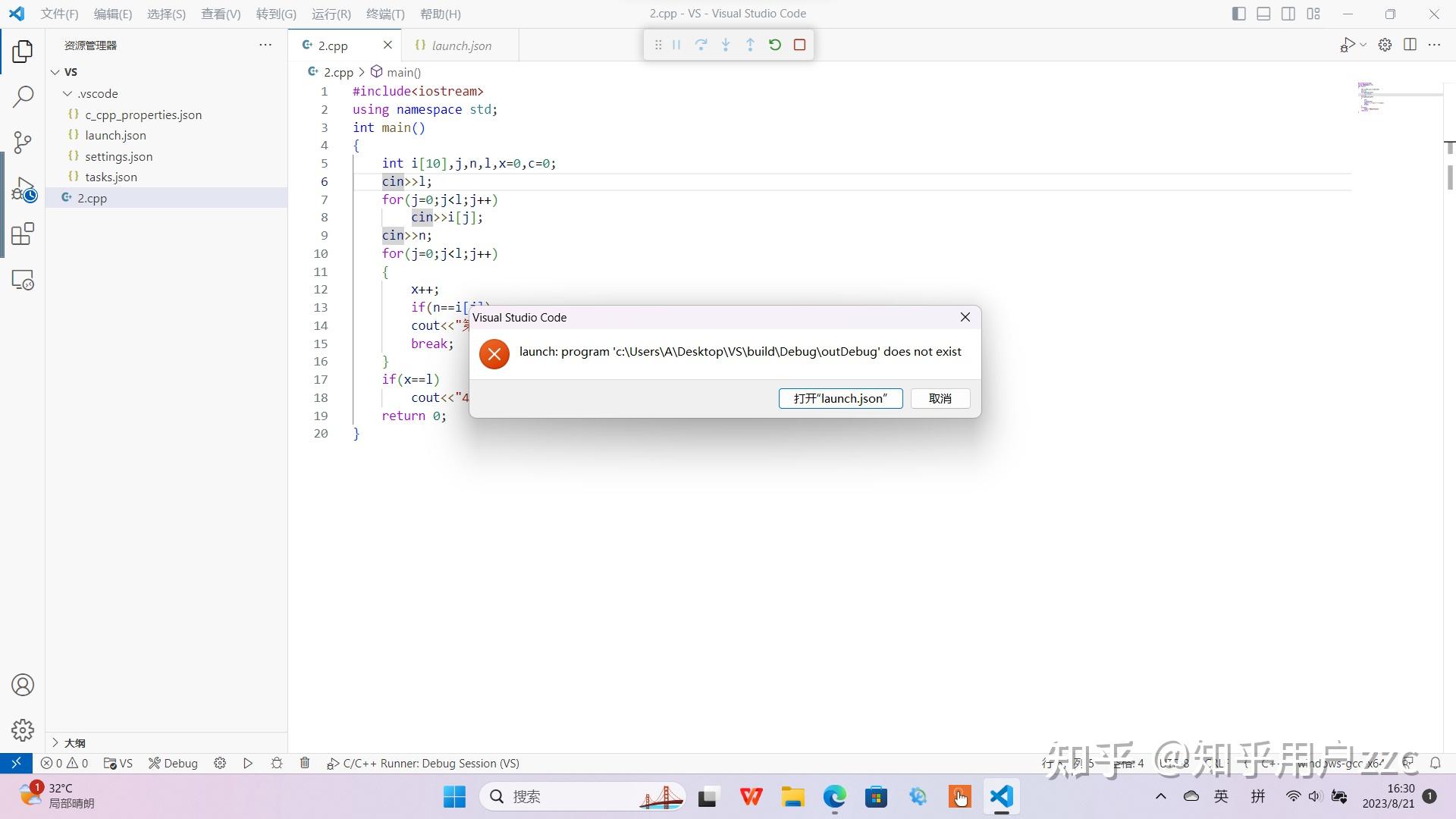Viewport: 1456px width, 819px height.
Task: Open the 帮助(H) menu
Action: 440,14
